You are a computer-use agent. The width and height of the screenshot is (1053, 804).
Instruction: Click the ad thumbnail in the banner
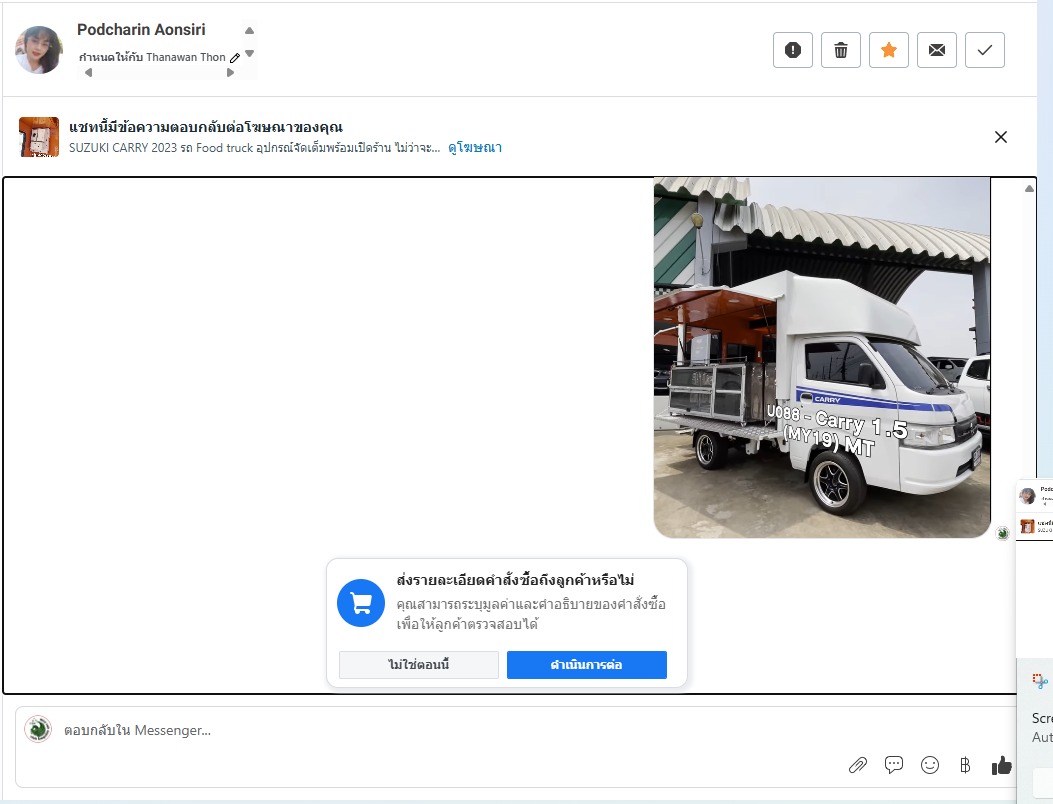click(x=39, y=137)
